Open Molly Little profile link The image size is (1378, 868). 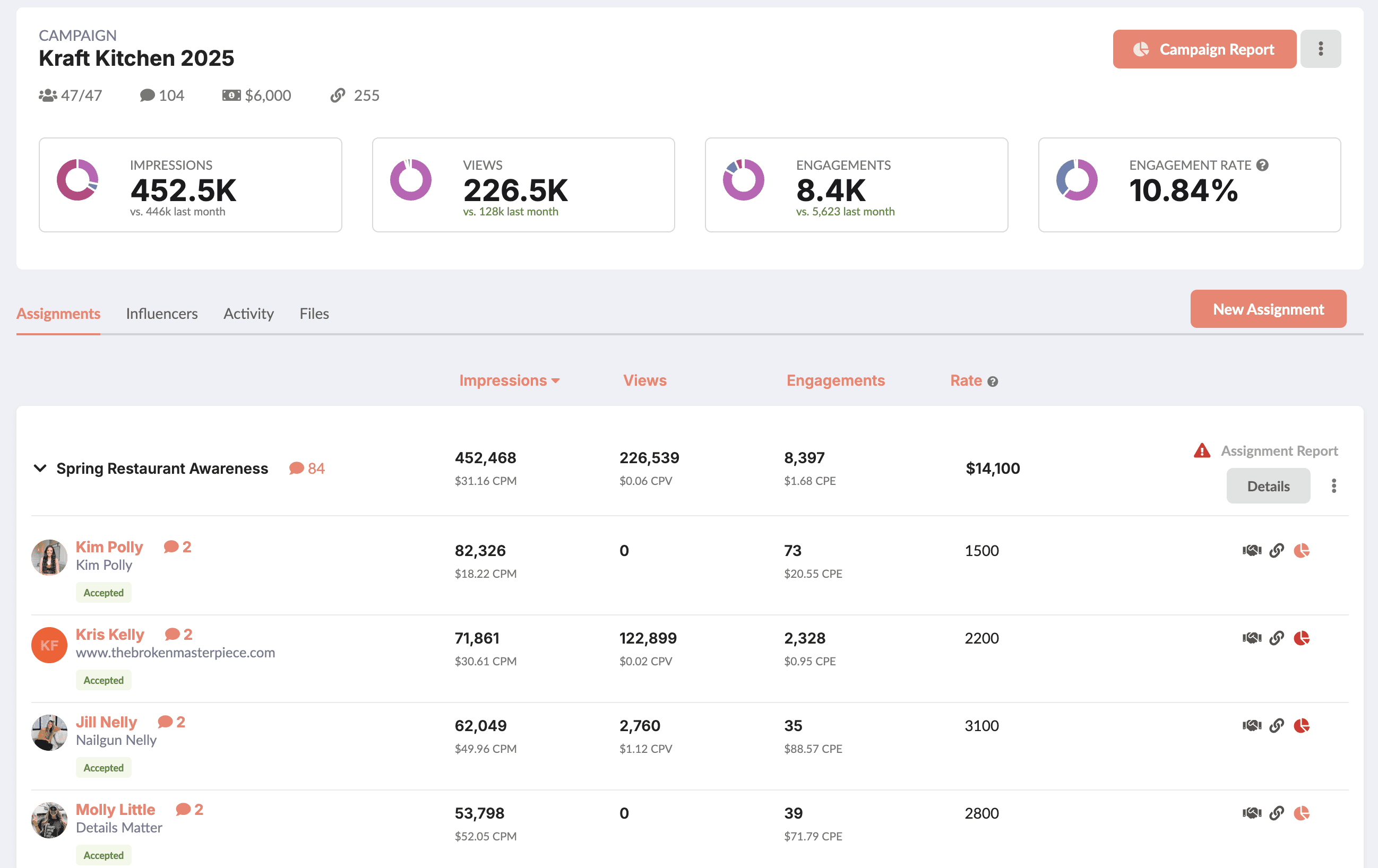pyautogui.click(x=116, y=809)
